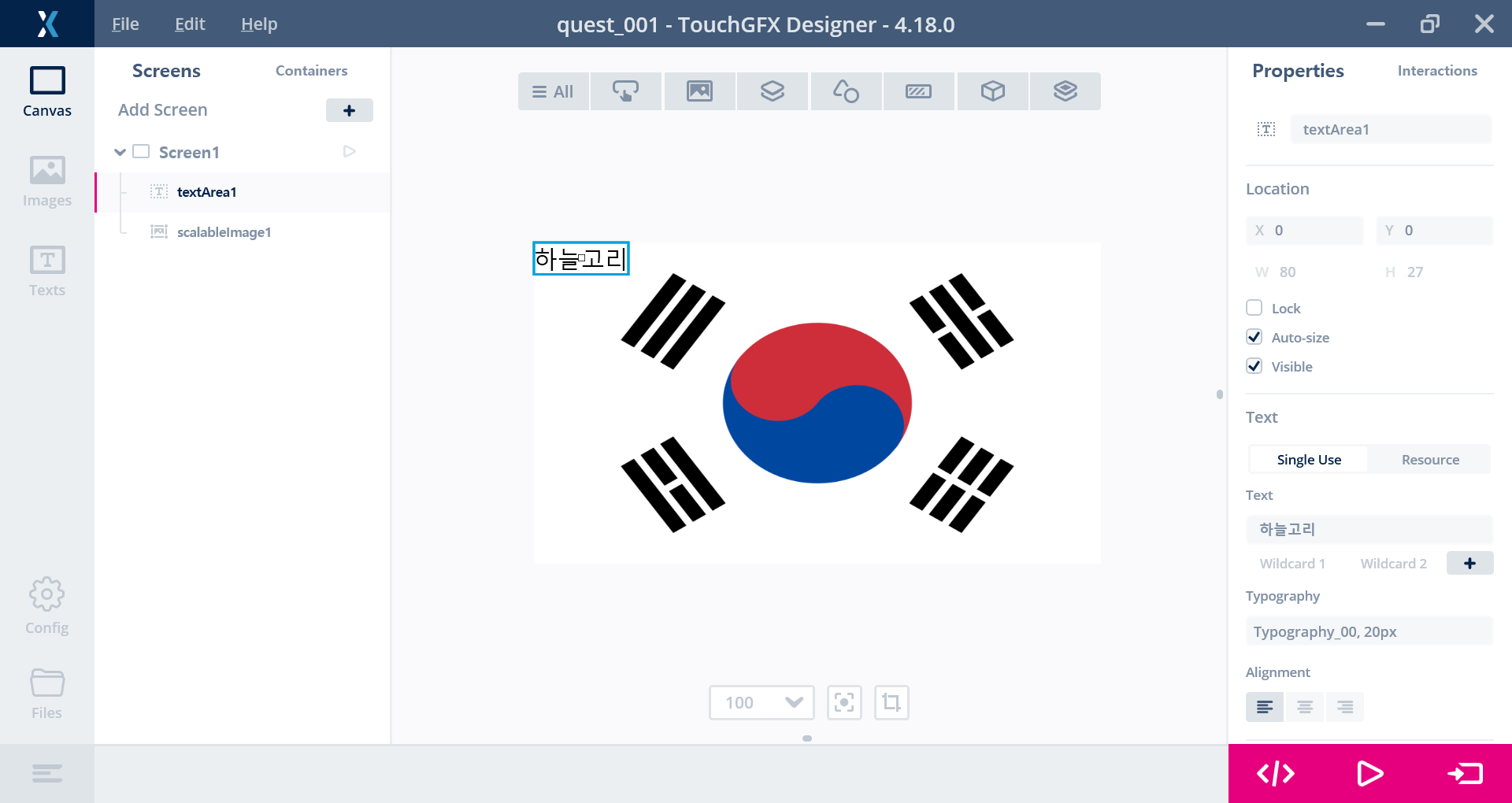Select scalableImage1 in the screen tree
This screenshot has width=1512, height=803.
click(243, 232)
